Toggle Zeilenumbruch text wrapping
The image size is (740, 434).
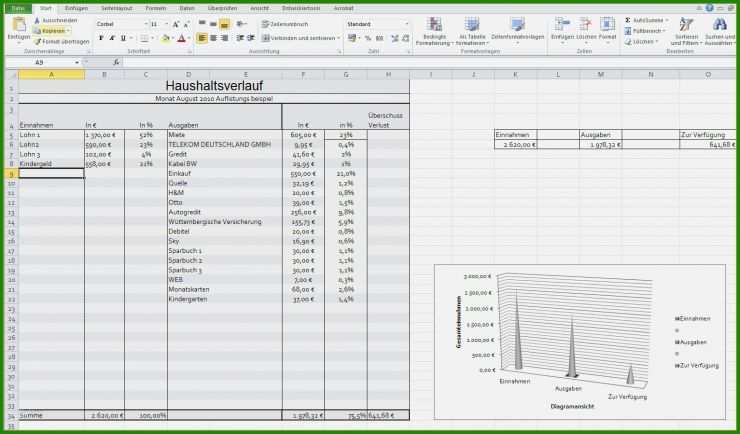click(285, 24)
